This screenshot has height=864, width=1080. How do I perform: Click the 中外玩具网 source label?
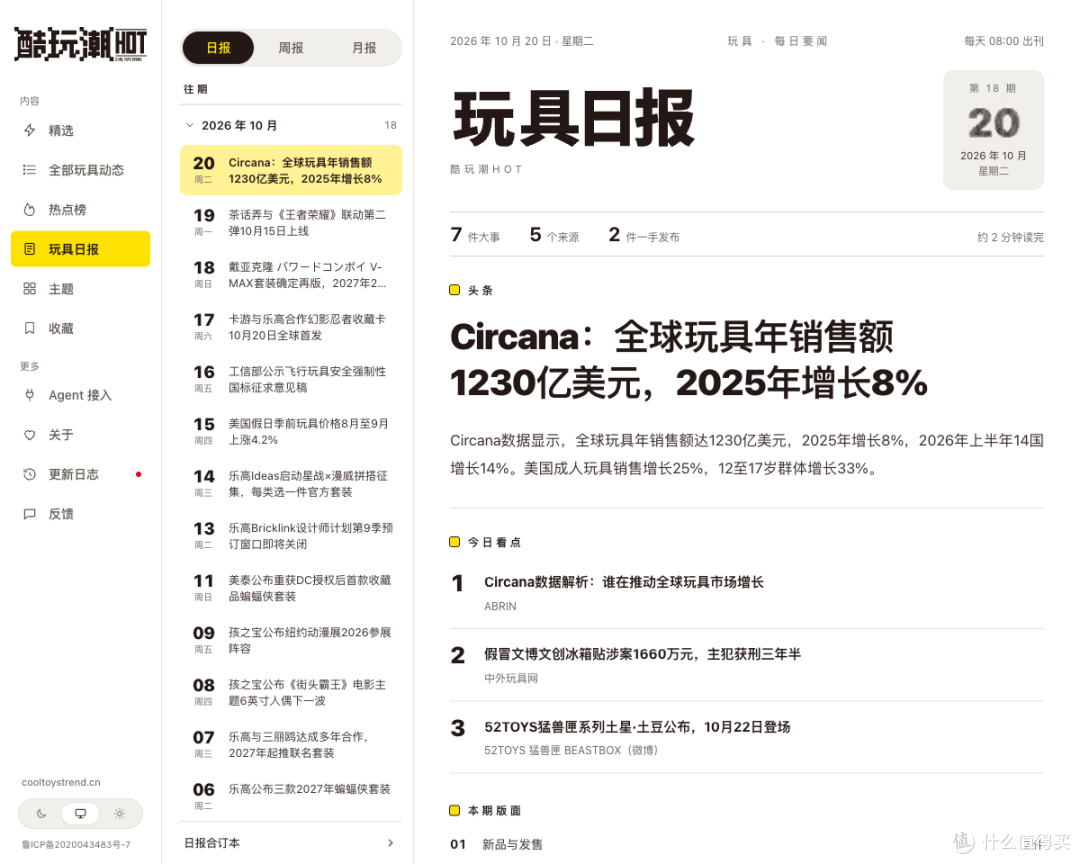click(511, 678)
